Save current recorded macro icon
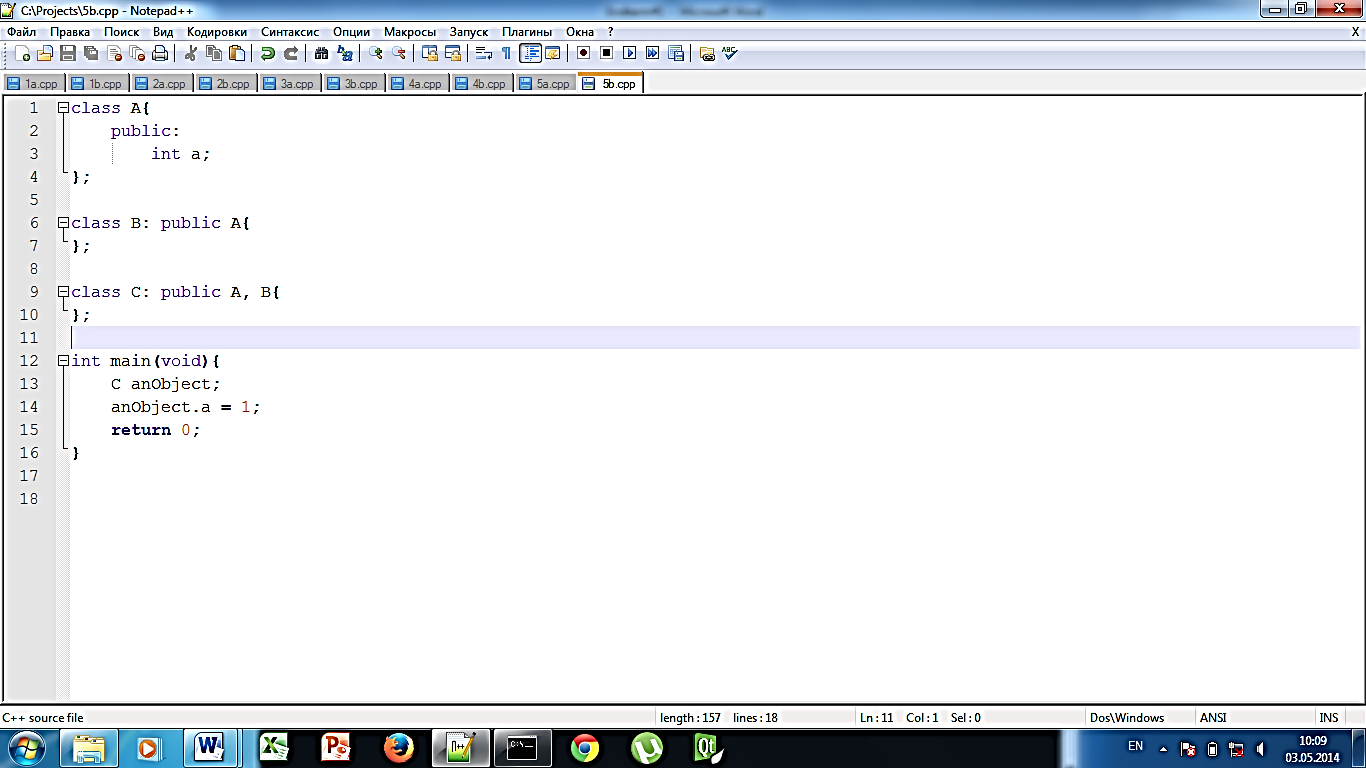This screenshot has width=1366, height=768. point(675,54)
